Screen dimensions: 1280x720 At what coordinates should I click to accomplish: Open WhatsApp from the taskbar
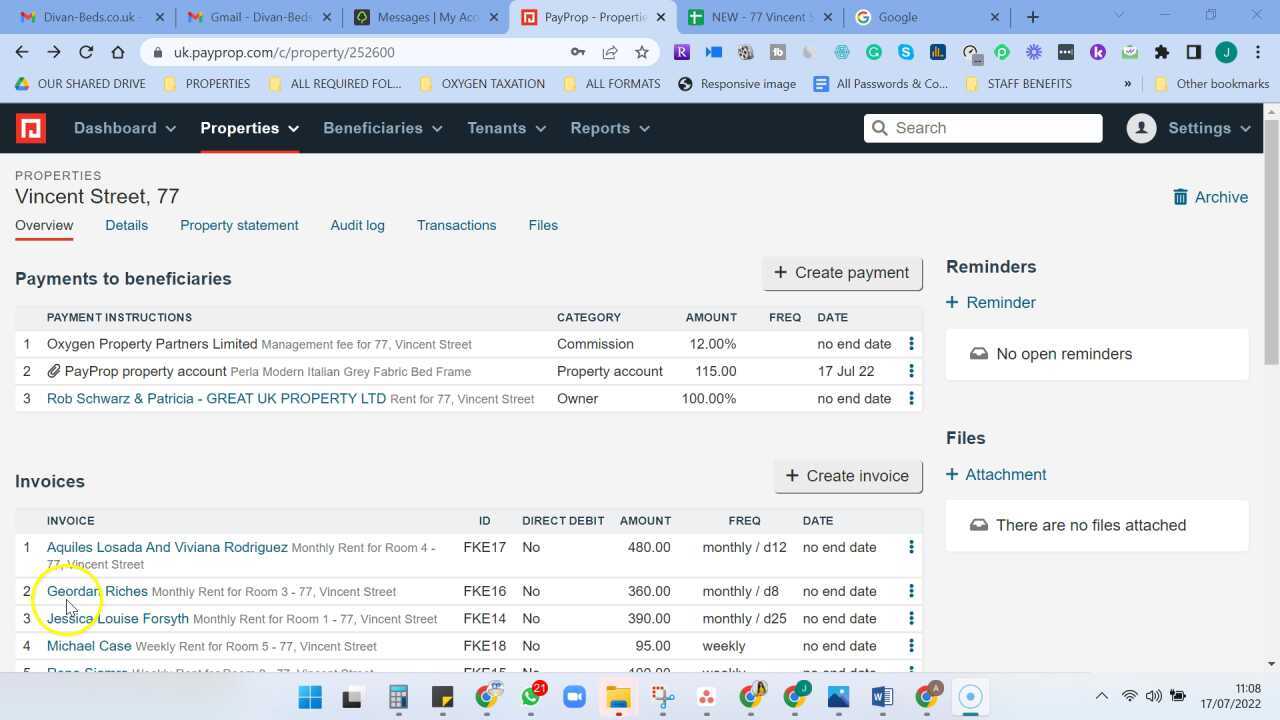[x=530, y=697]
